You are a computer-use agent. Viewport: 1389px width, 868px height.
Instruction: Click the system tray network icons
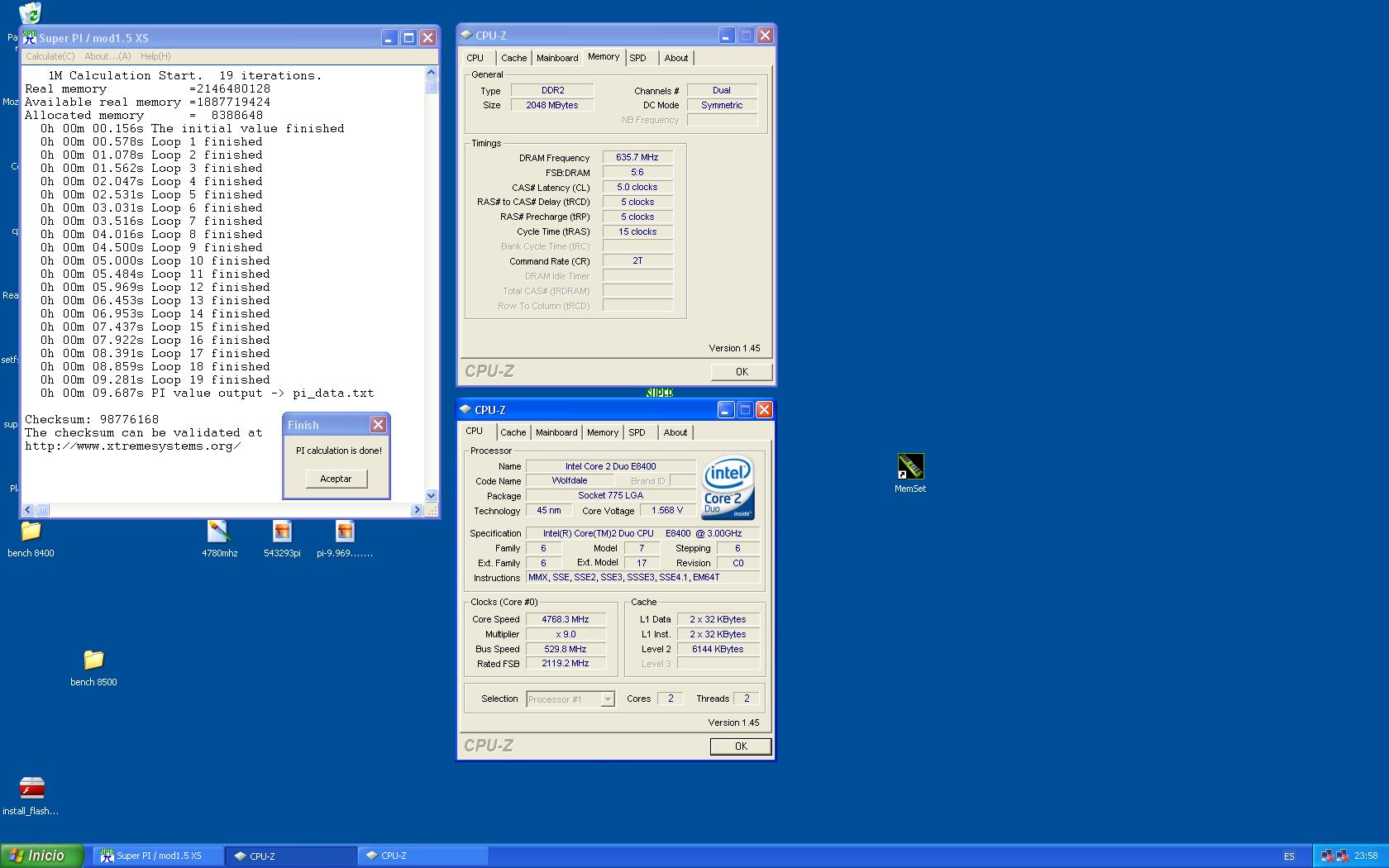coord(1334,856)
